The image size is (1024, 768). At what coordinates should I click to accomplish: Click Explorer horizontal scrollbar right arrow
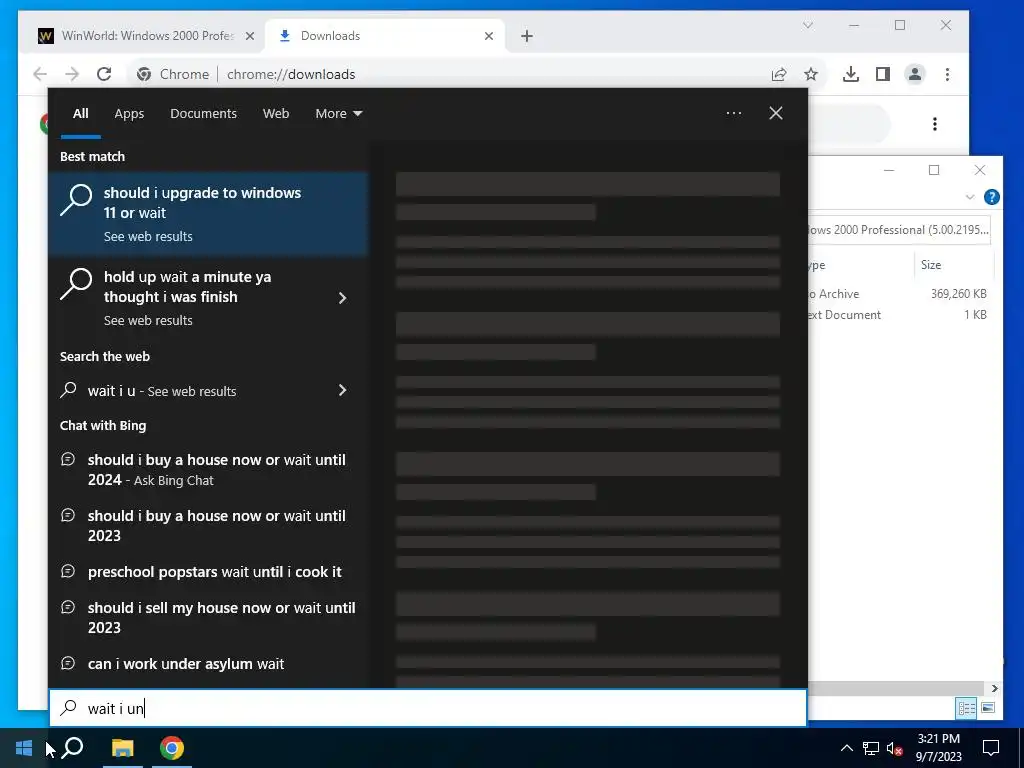[x=994, y=688]
